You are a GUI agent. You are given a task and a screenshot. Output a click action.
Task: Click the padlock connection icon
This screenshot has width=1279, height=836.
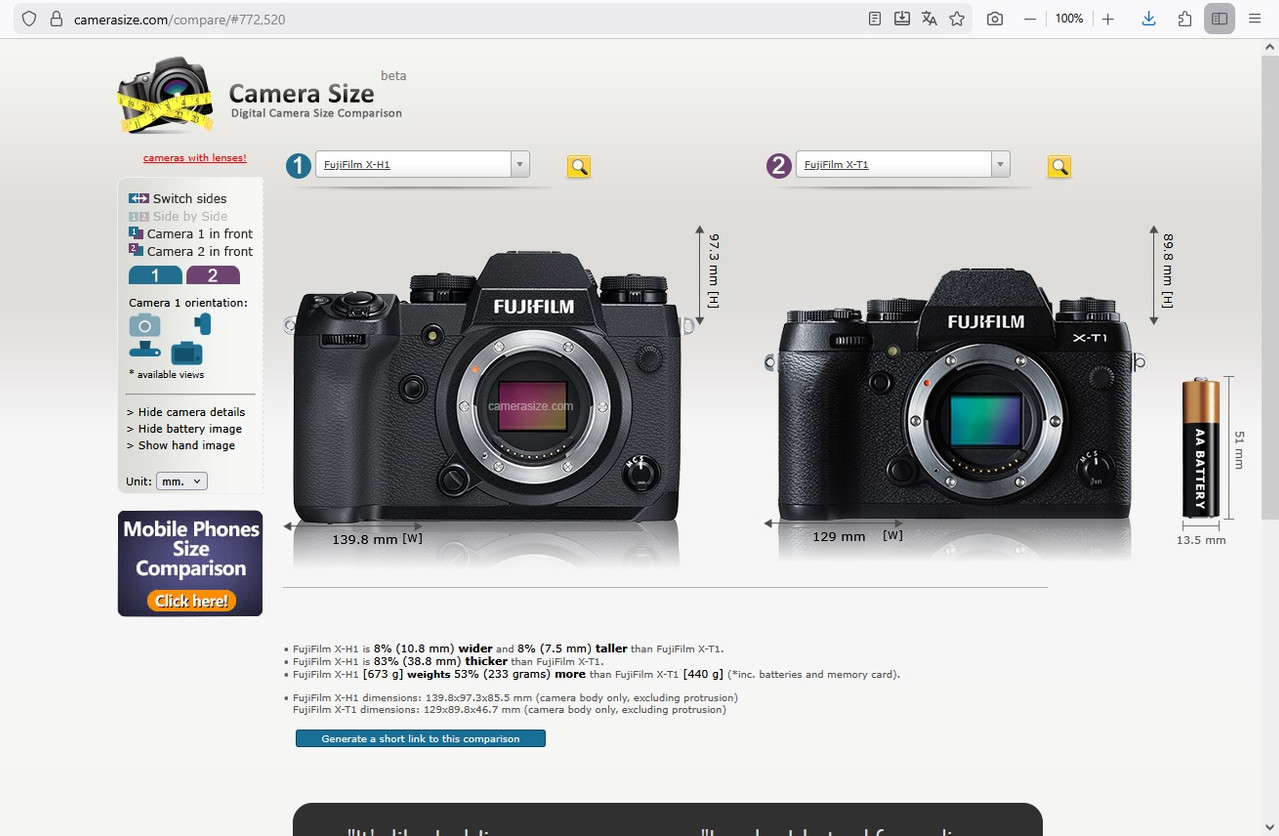click(x=56, y=19)
